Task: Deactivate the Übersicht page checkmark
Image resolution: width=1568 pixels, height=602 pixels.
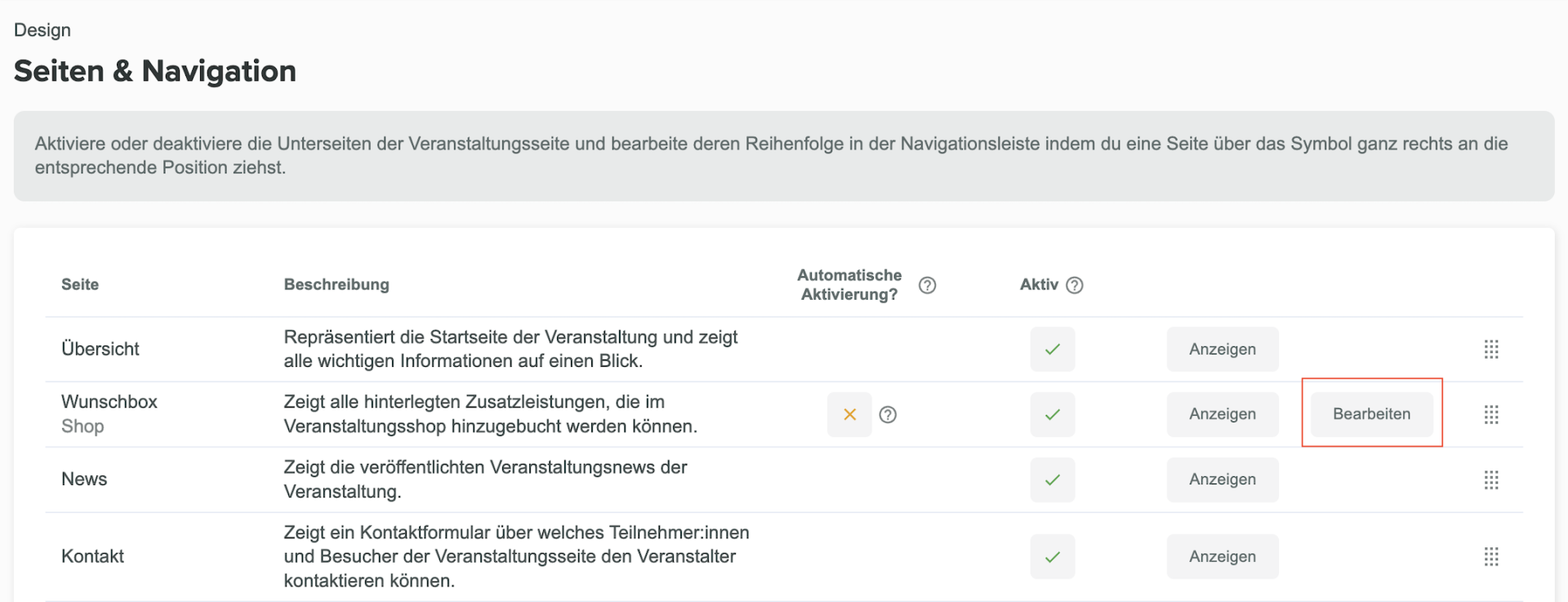Action: click(x=1053, y=350)
